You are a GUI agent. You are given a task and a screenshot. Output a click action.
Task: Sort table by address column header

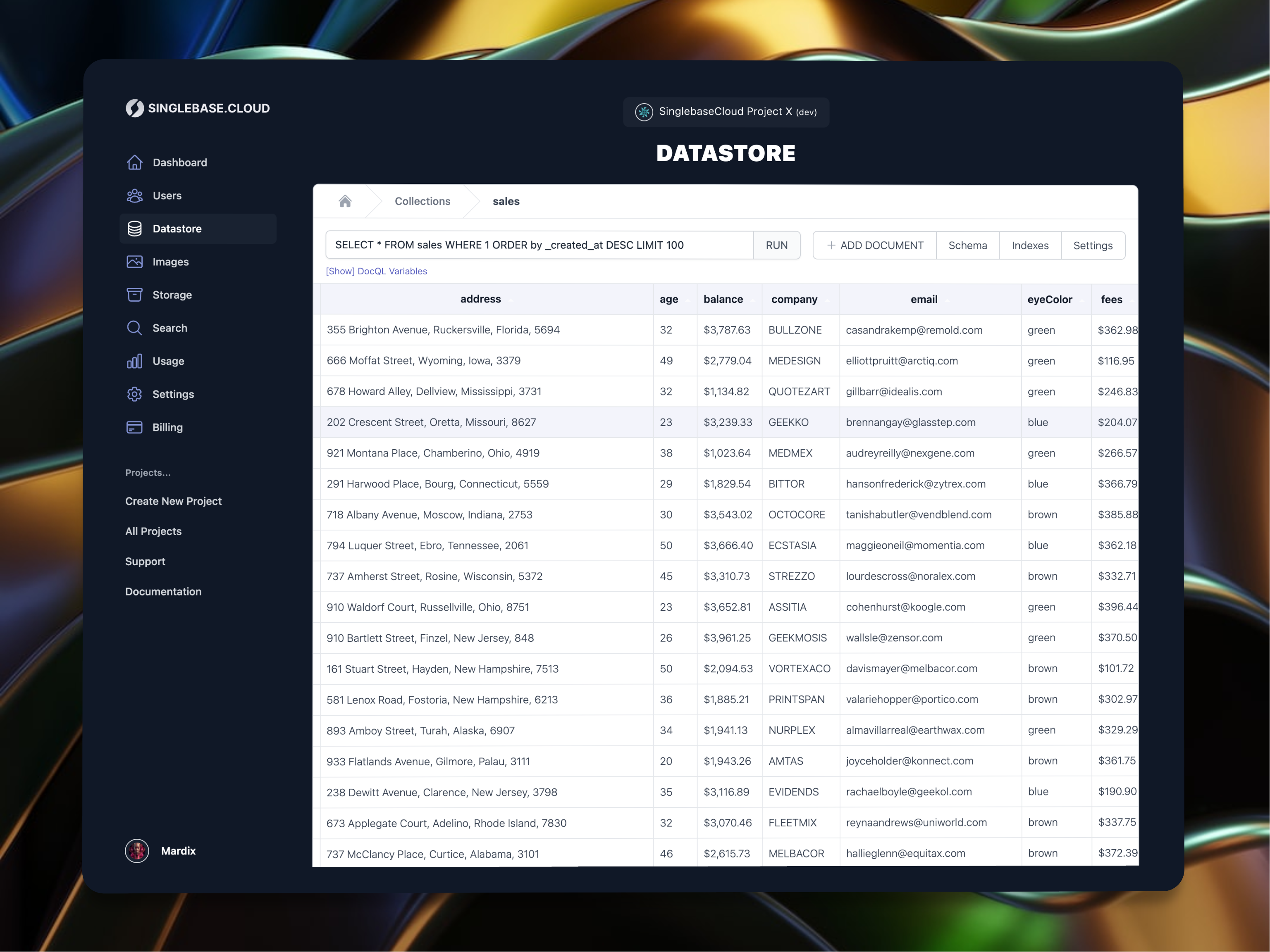coord(480,299)
